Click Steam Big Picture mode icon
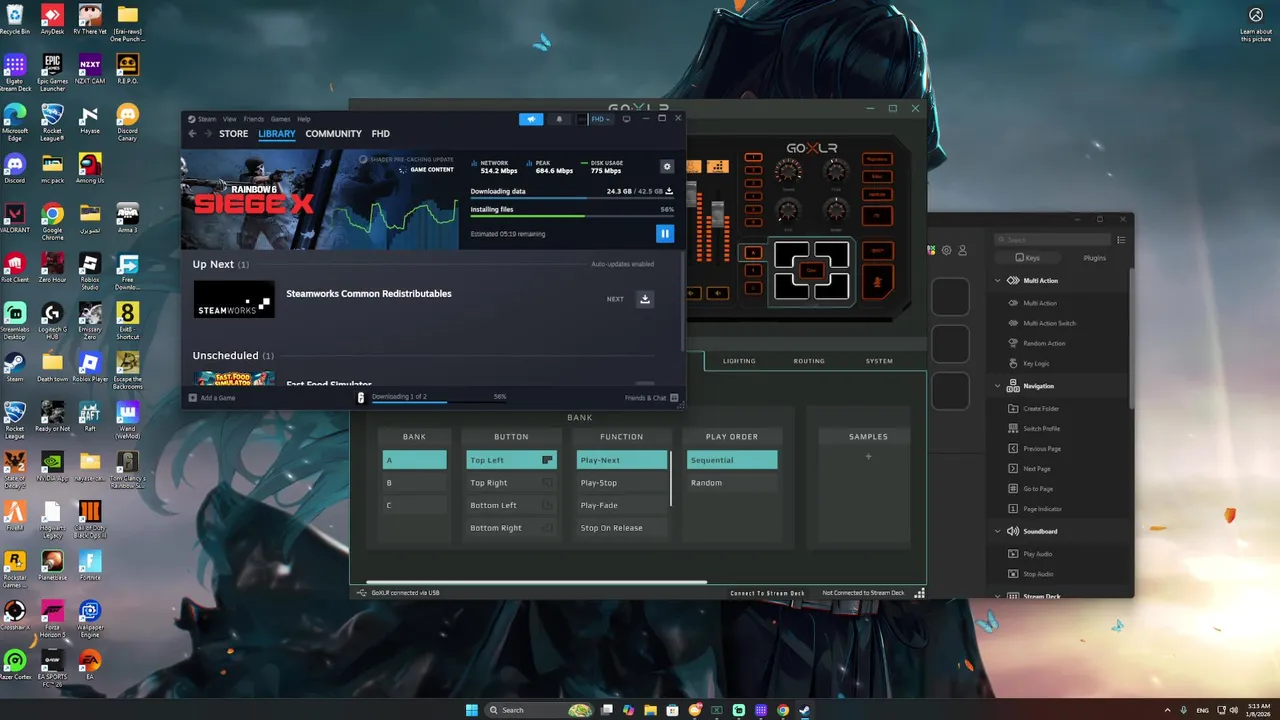This screenshot has width=1280, height=720. 626,119
